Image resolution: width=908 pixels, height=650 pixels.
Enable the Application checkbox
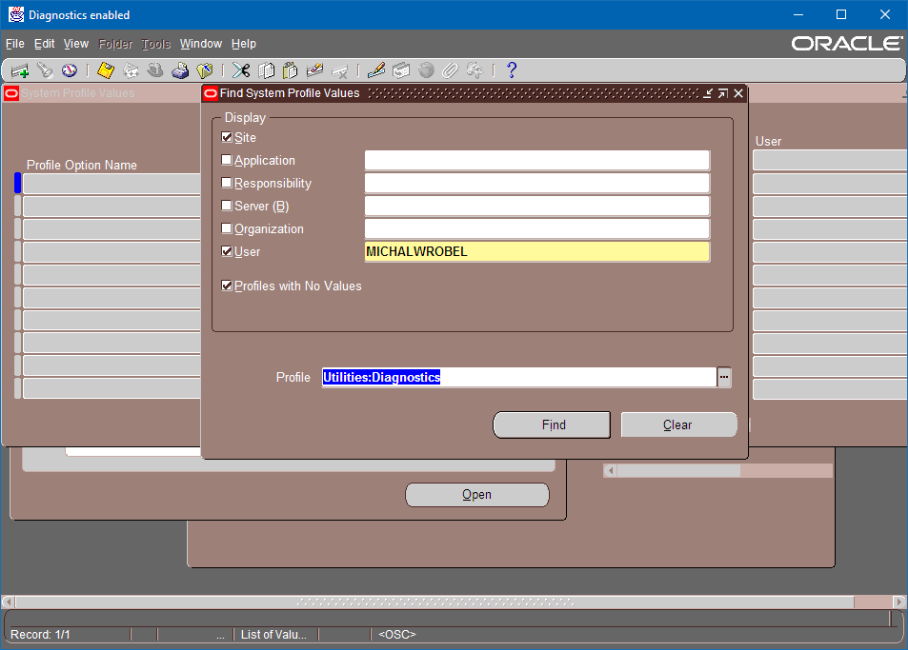[227, 160]
